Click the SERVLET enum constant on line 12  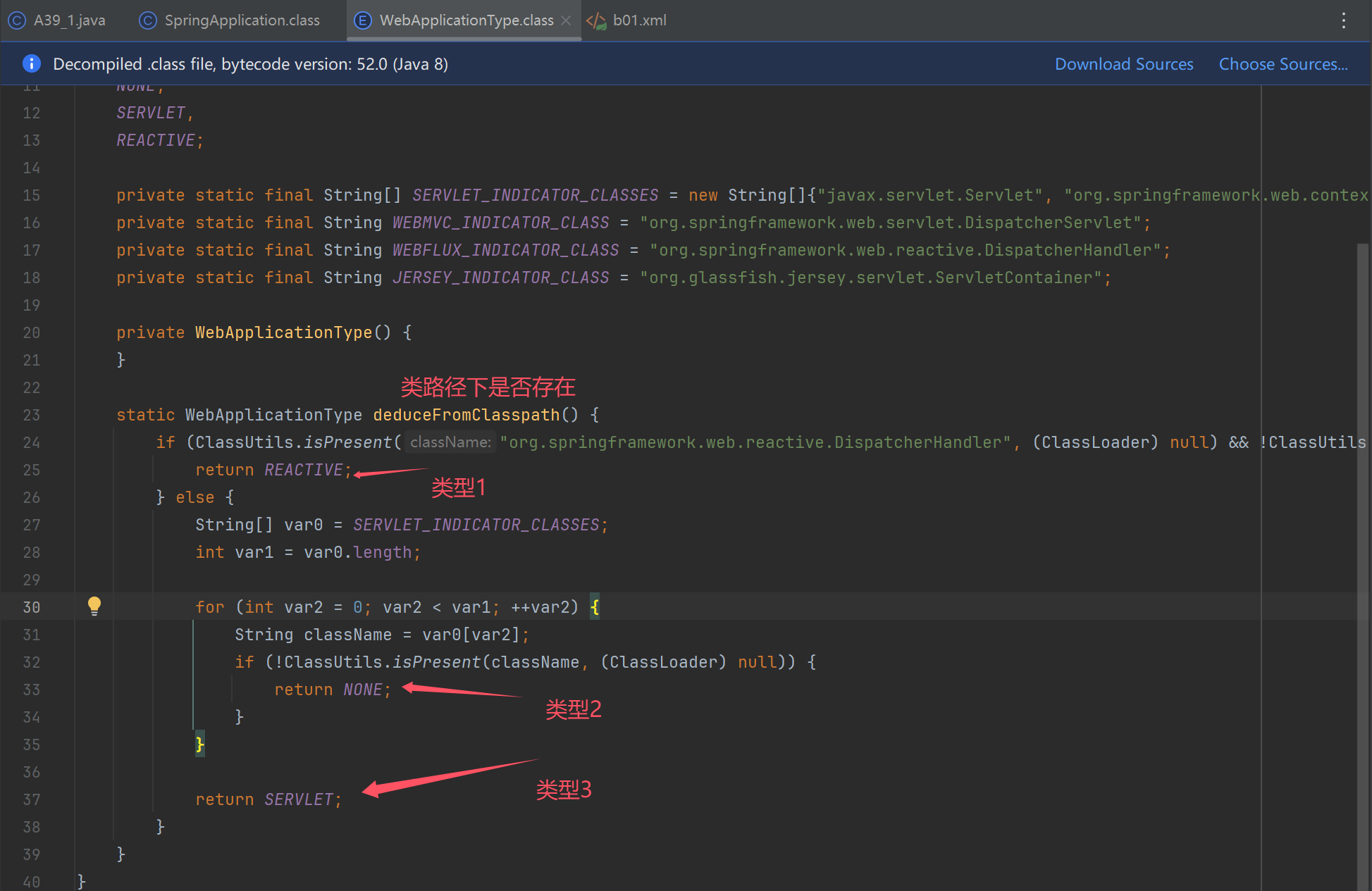150,113
